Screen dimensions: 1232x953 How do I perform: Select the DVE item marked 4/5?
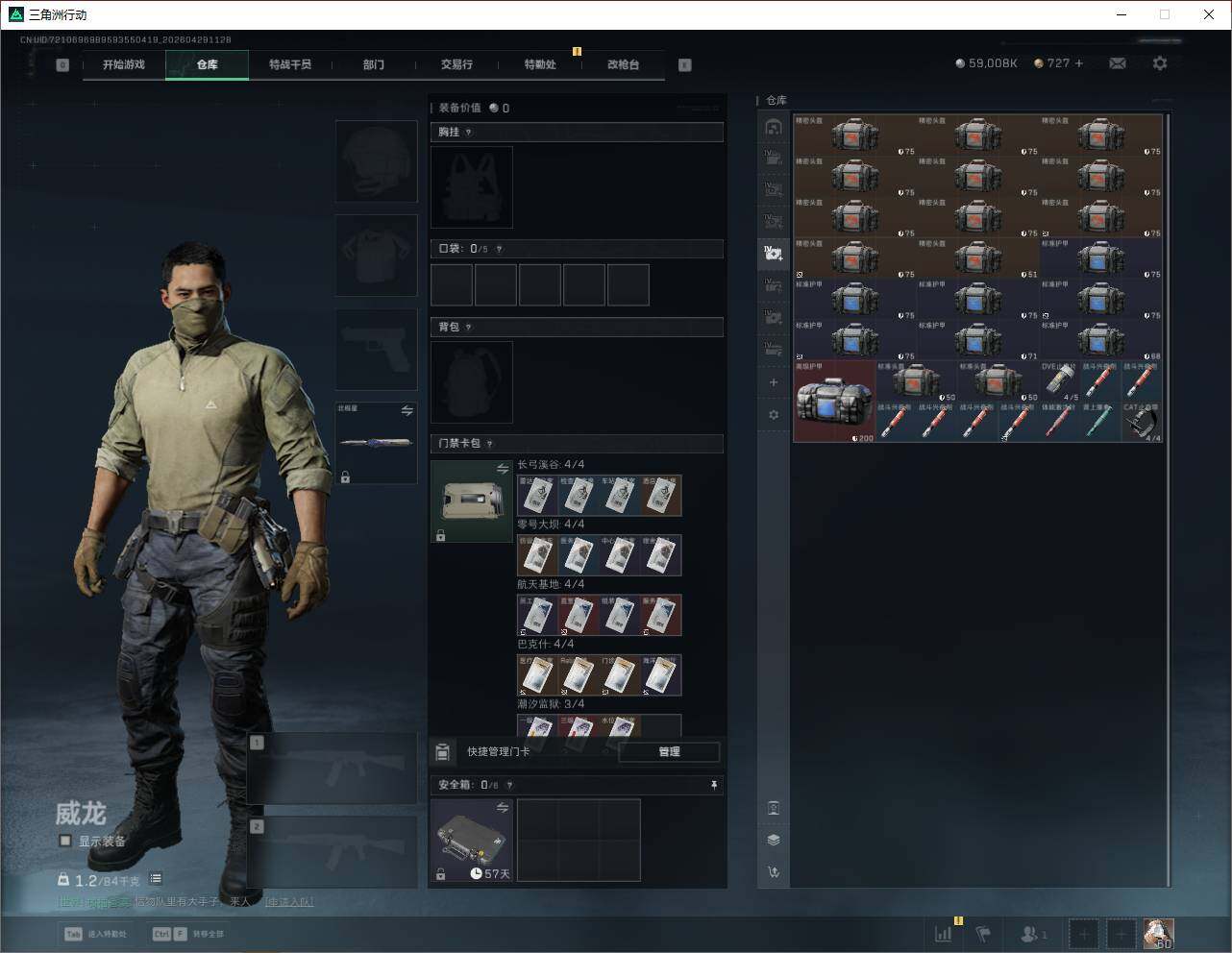click(x=1060, y=380)
